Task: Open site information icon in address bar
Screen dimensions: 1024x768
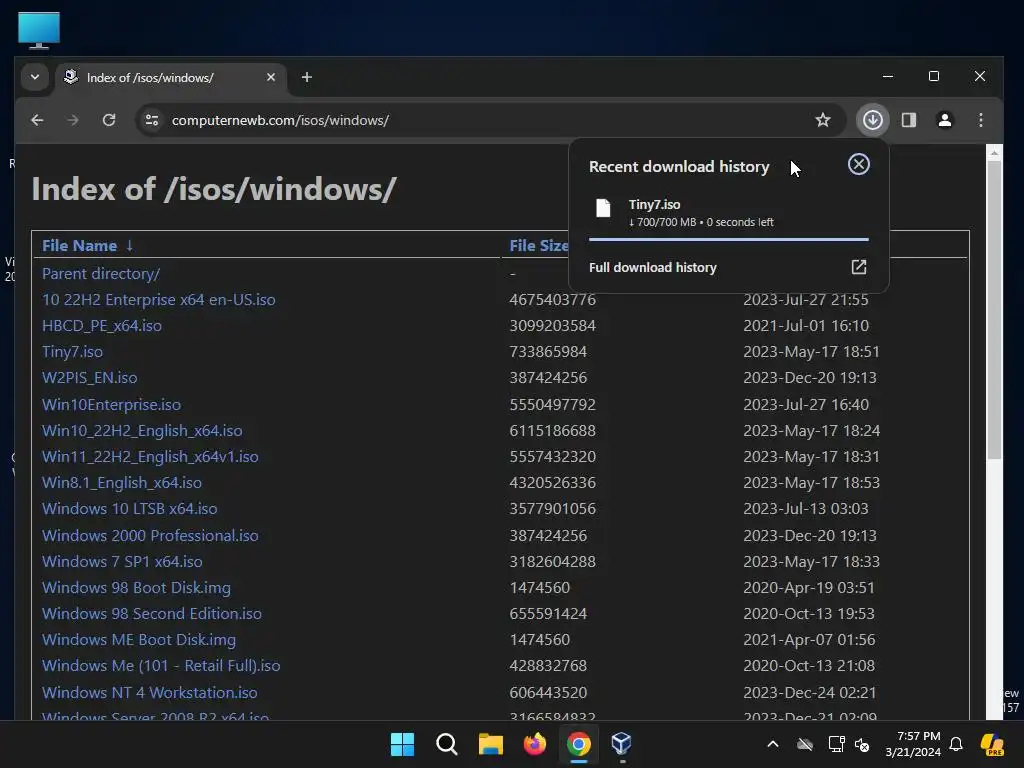Action: [x=152, y=120]
